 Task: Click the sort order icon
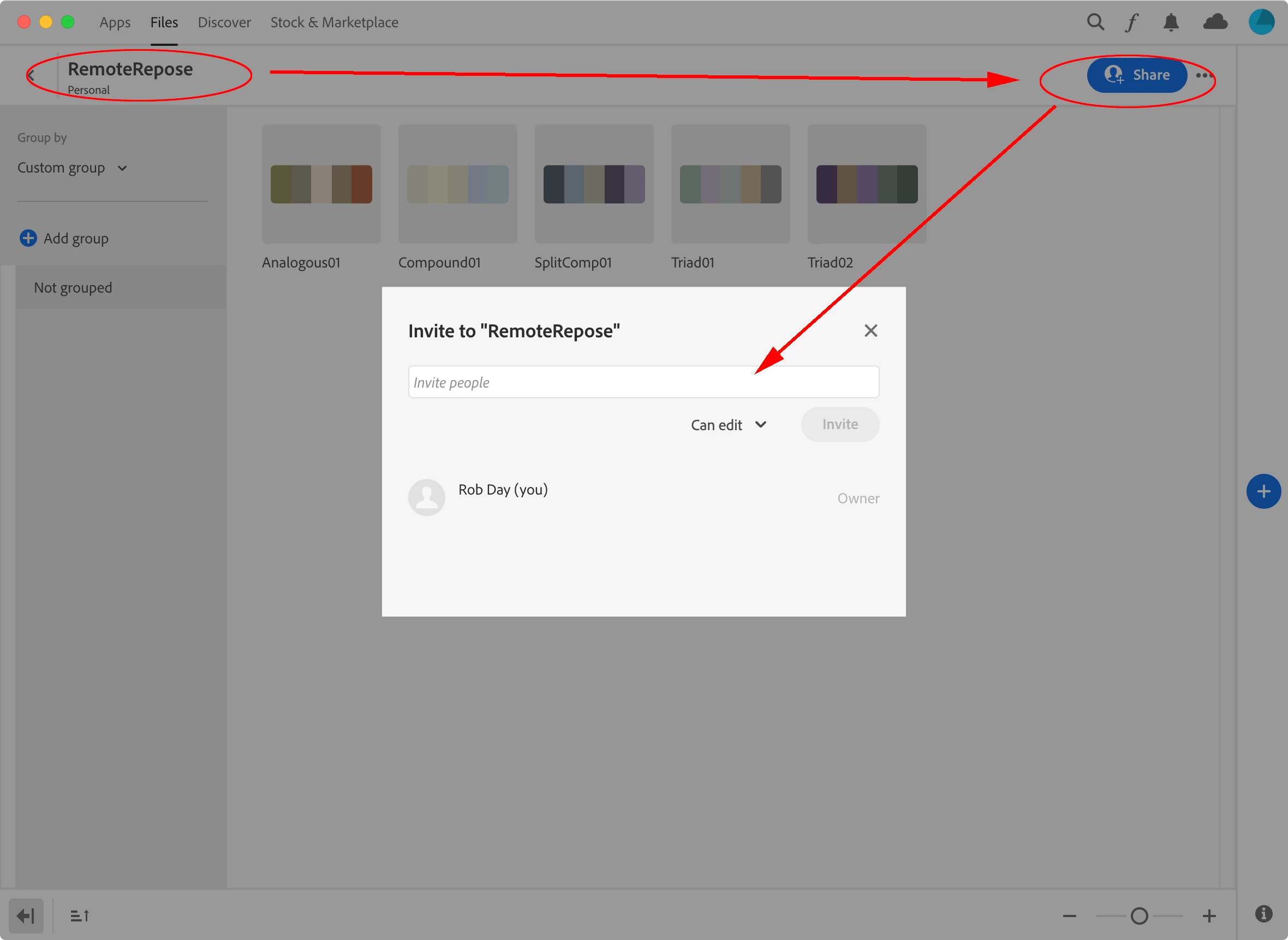(80, 915)
